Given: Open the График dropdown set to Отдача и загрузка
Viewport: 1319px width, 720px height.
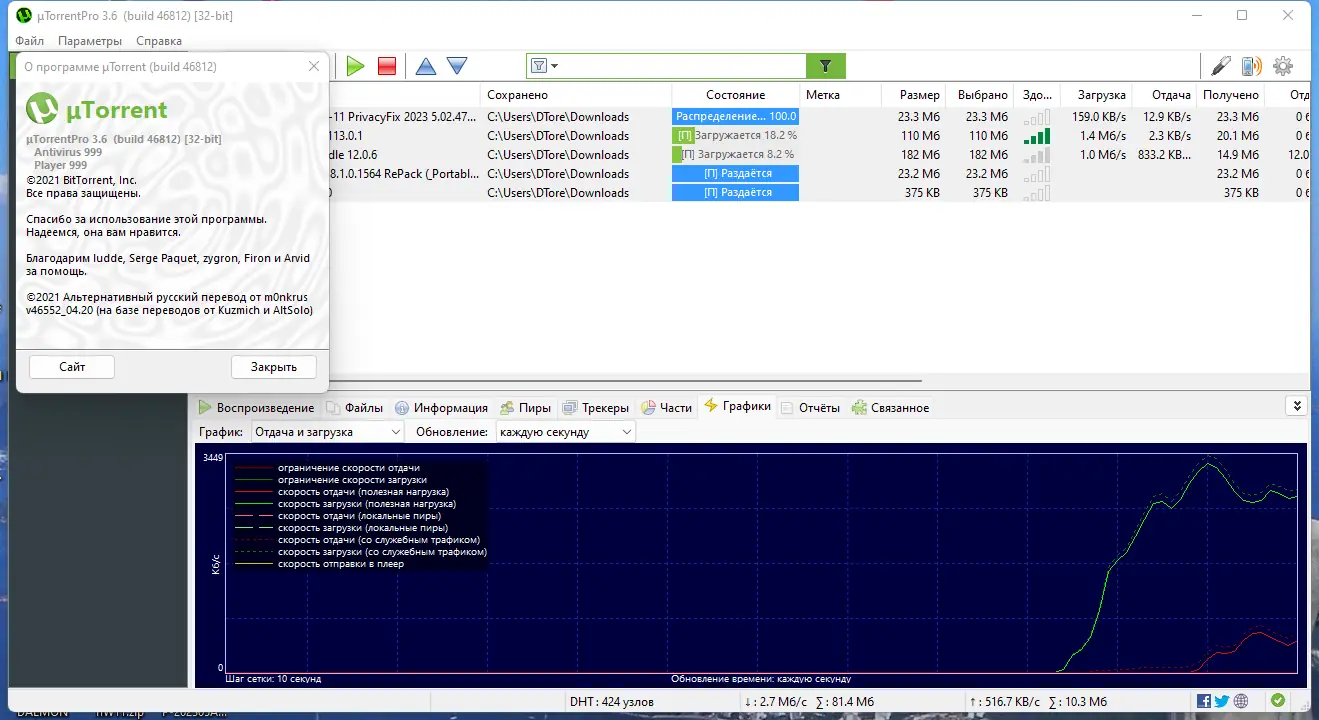Looking at the screenshot, I should (326, 432).
